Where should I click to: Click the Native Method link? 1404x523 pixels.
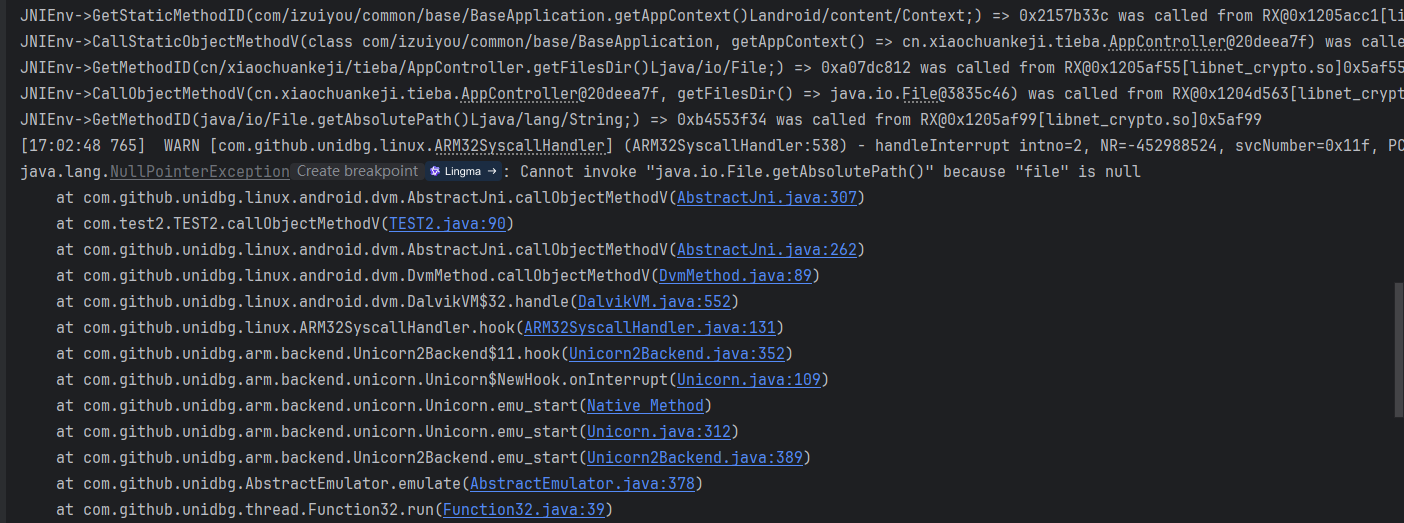coord(647,405)
